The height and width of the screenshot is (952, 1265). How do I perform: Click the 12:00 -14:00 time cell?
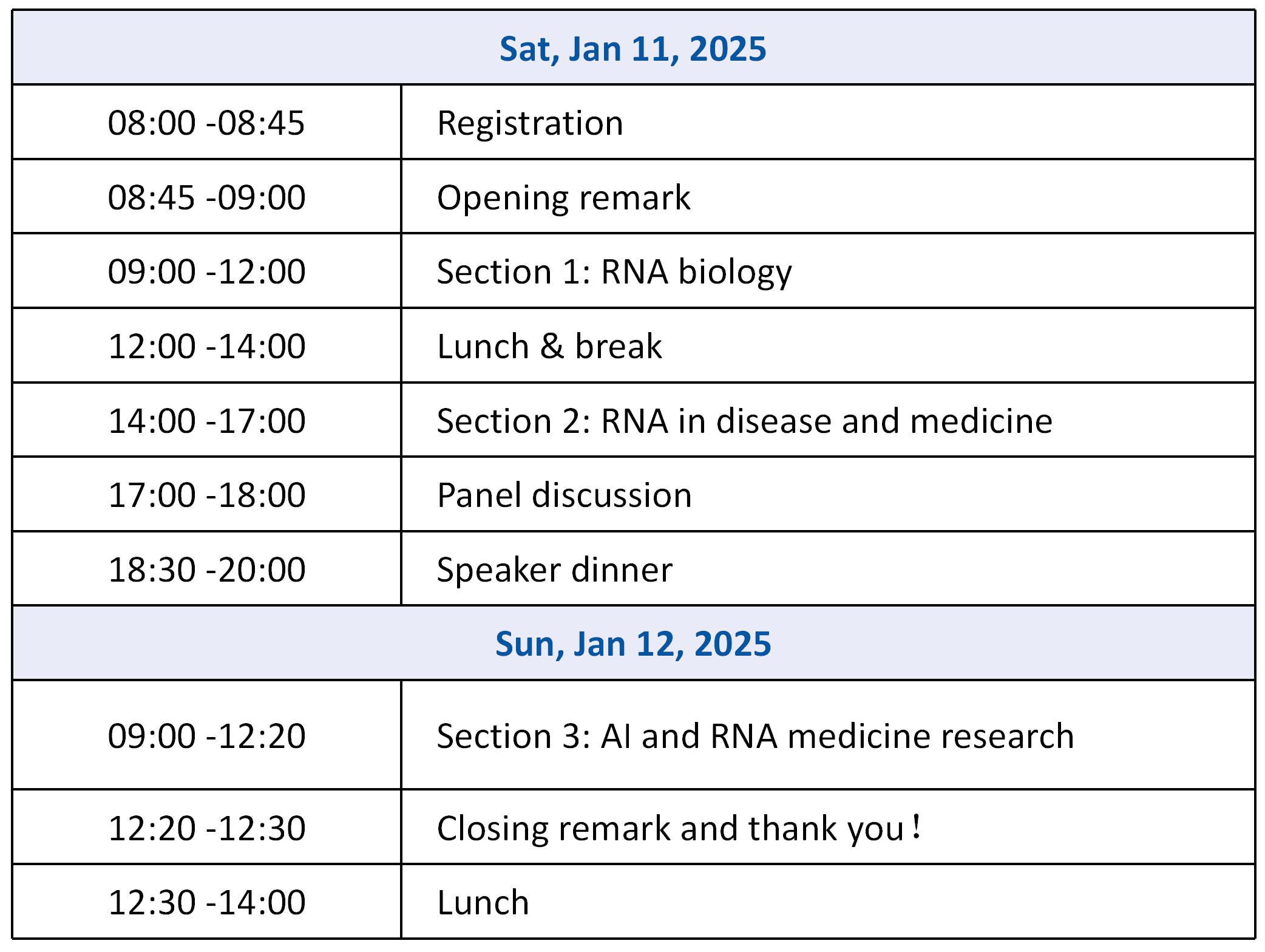coord(206,345)
